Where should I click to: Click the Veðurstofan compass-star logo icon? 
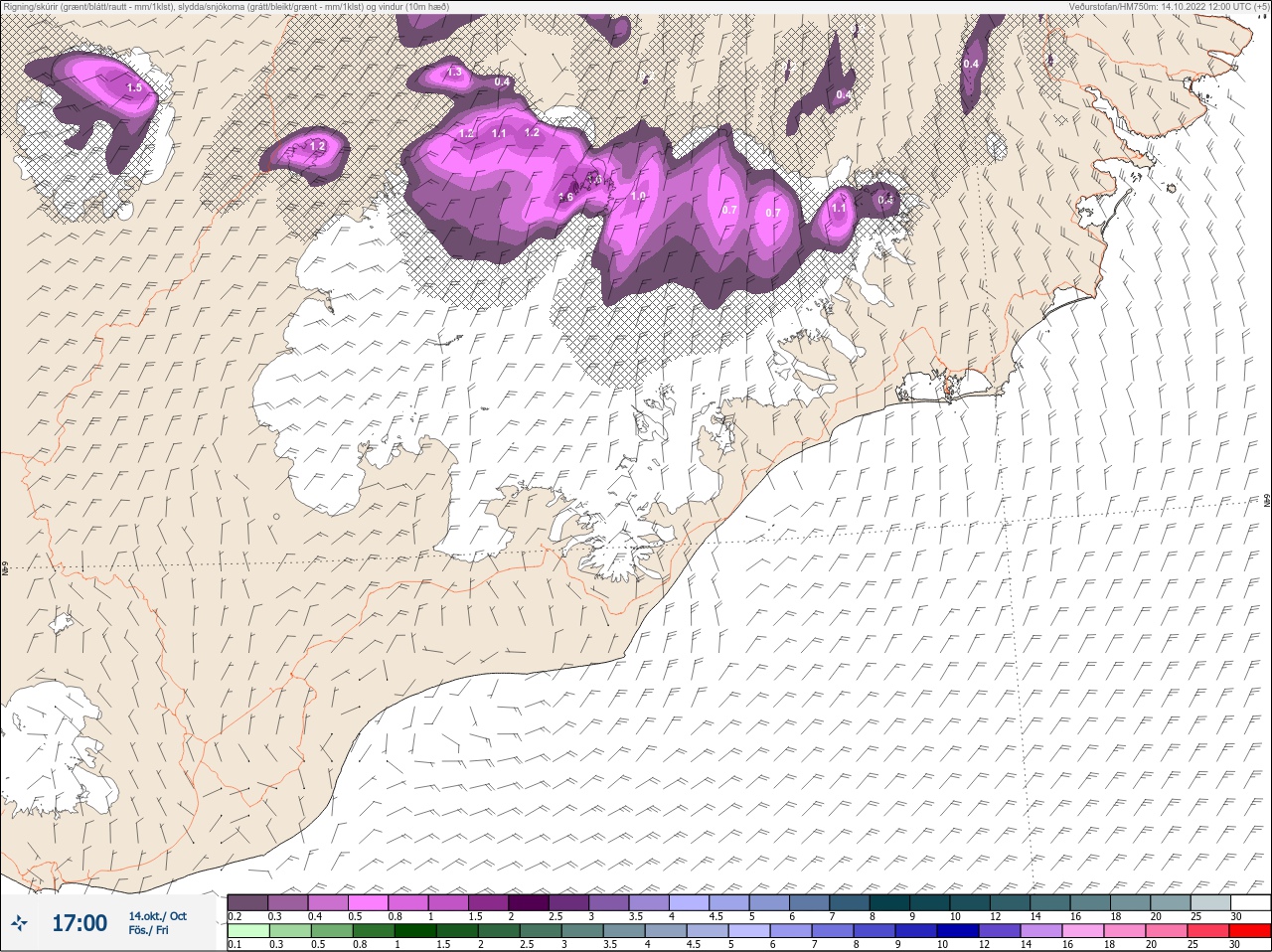[x=19, y=923]
